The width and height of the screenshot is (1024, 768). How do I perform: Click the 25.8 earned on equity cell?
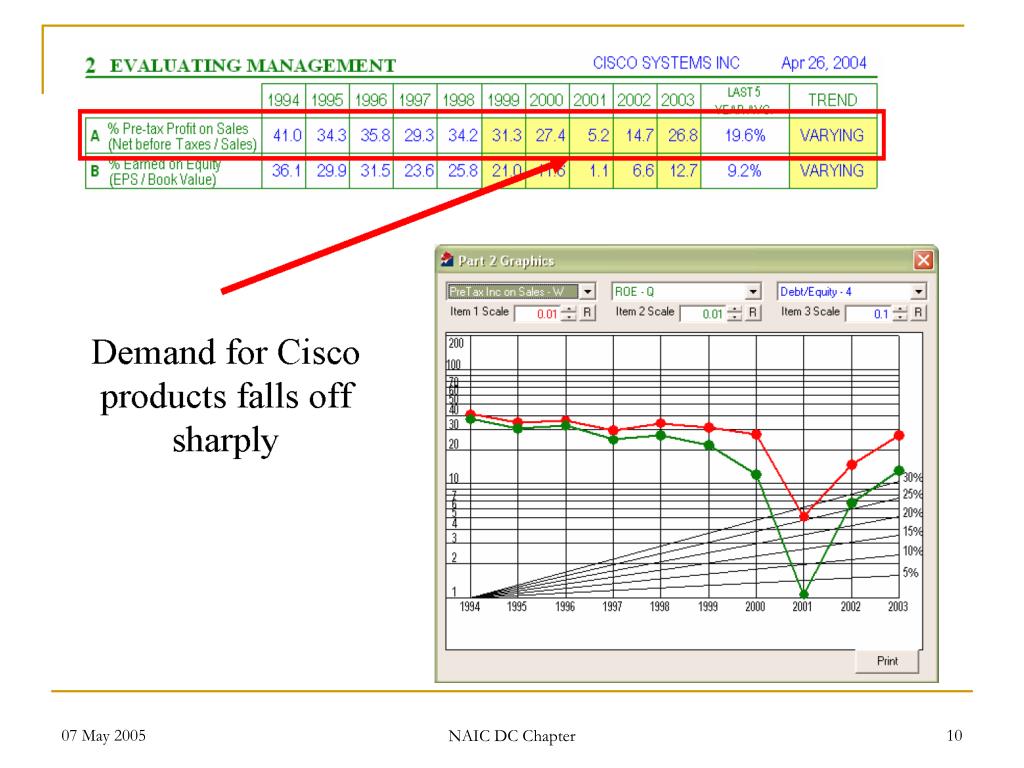460,171
